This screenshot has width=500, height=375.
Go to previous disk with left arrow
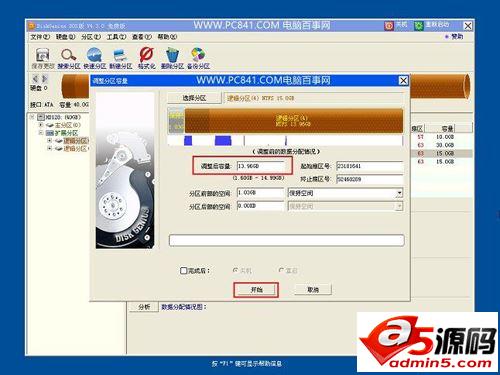[x=35, y=79]
